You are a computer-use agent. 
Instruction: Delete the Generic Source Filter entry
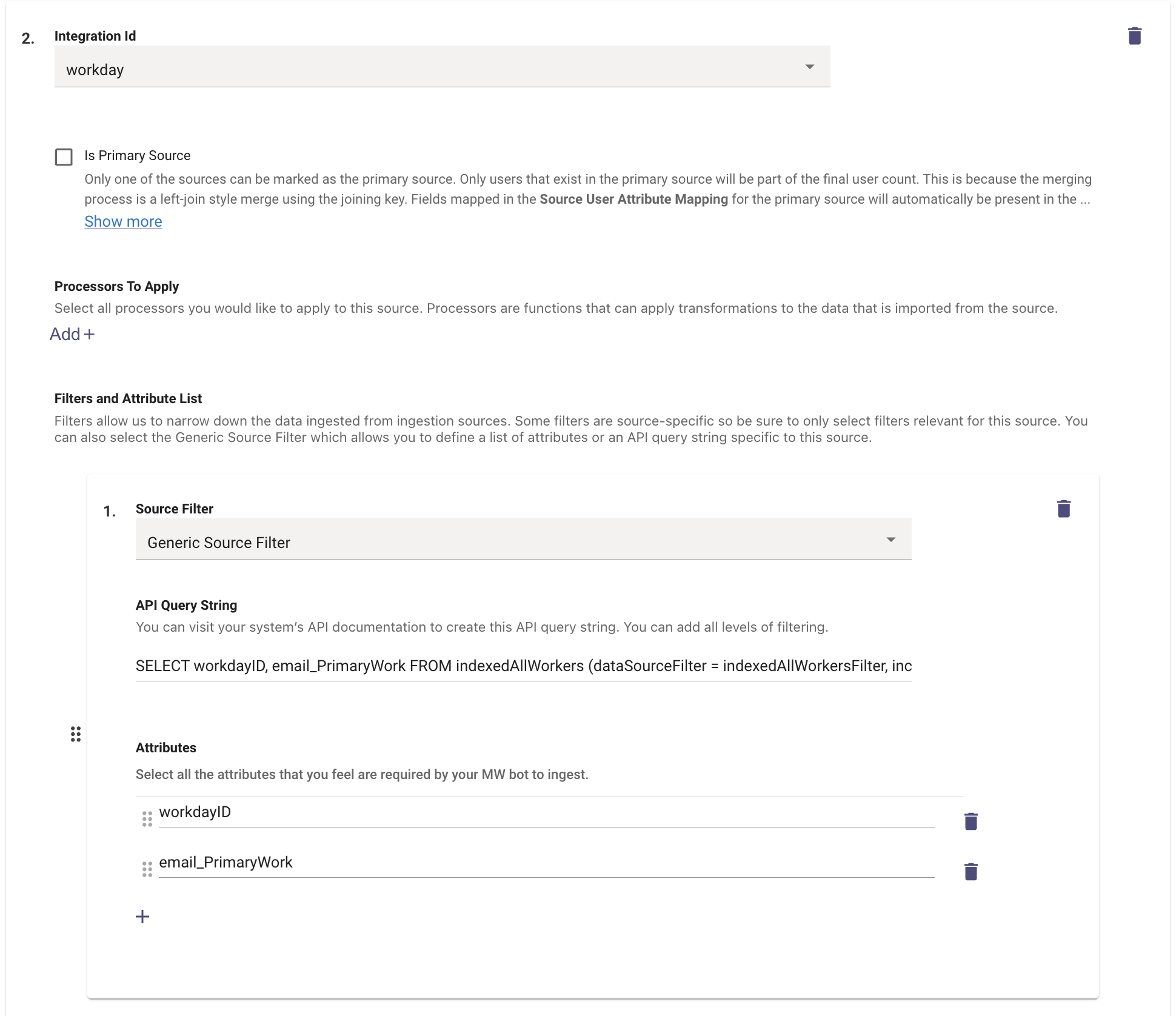1063,509
